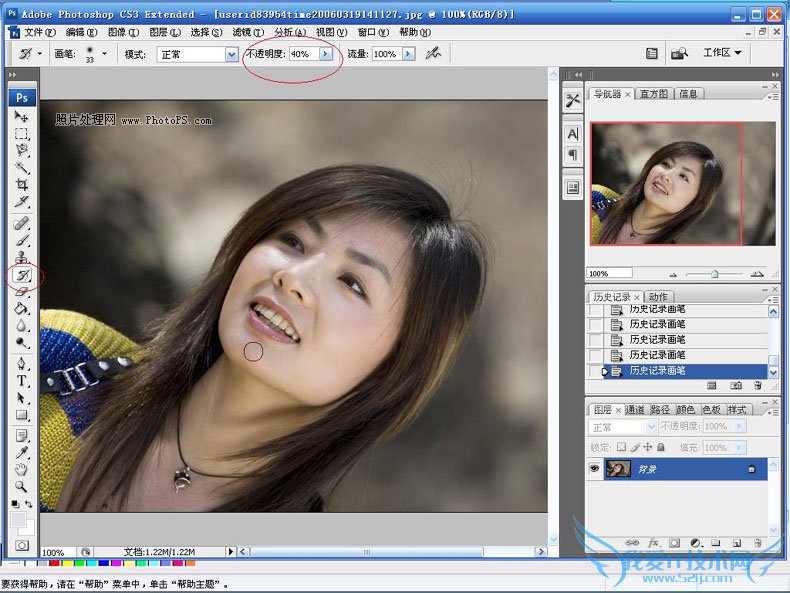Open the brush 模式 blend mode dropdown
The image size is (790, 593).
(x=231, y=54)
